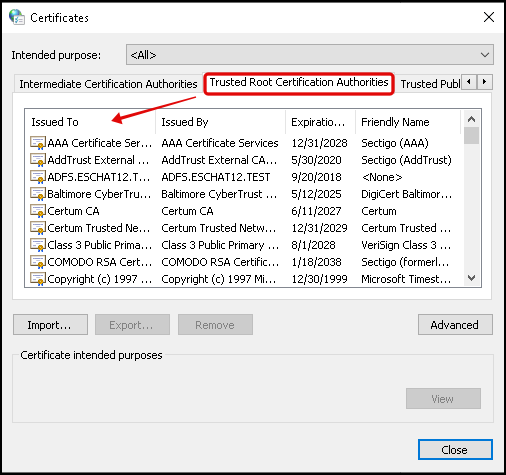
Task: Click expiration date 12/30/1999
Action: pyautogui.click(x=319, y=279)
